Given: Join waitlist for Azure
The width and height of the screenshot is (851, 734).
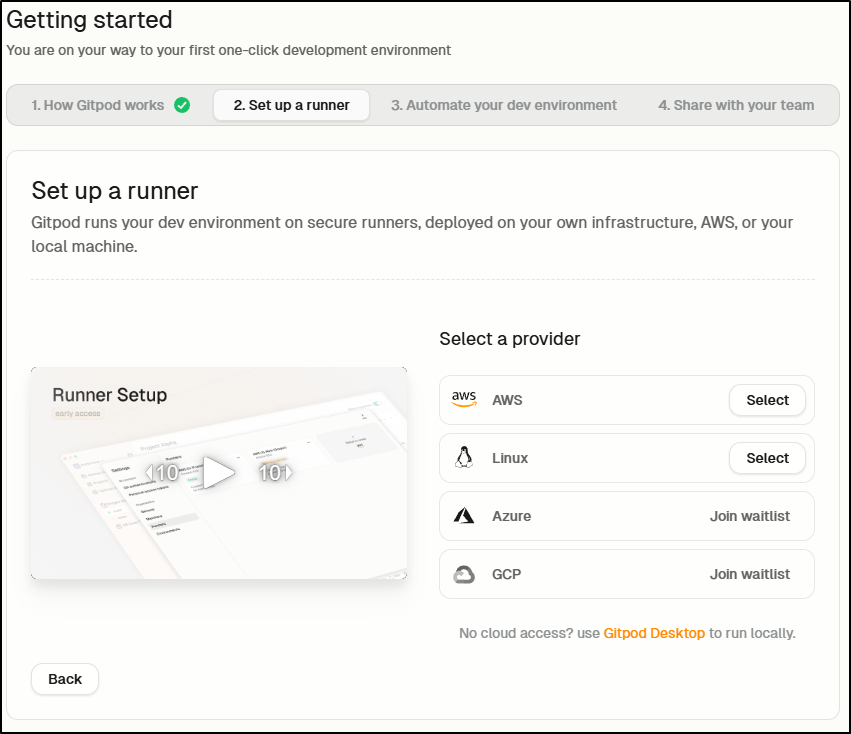Looking at the screenshot, I should [750, 516].
